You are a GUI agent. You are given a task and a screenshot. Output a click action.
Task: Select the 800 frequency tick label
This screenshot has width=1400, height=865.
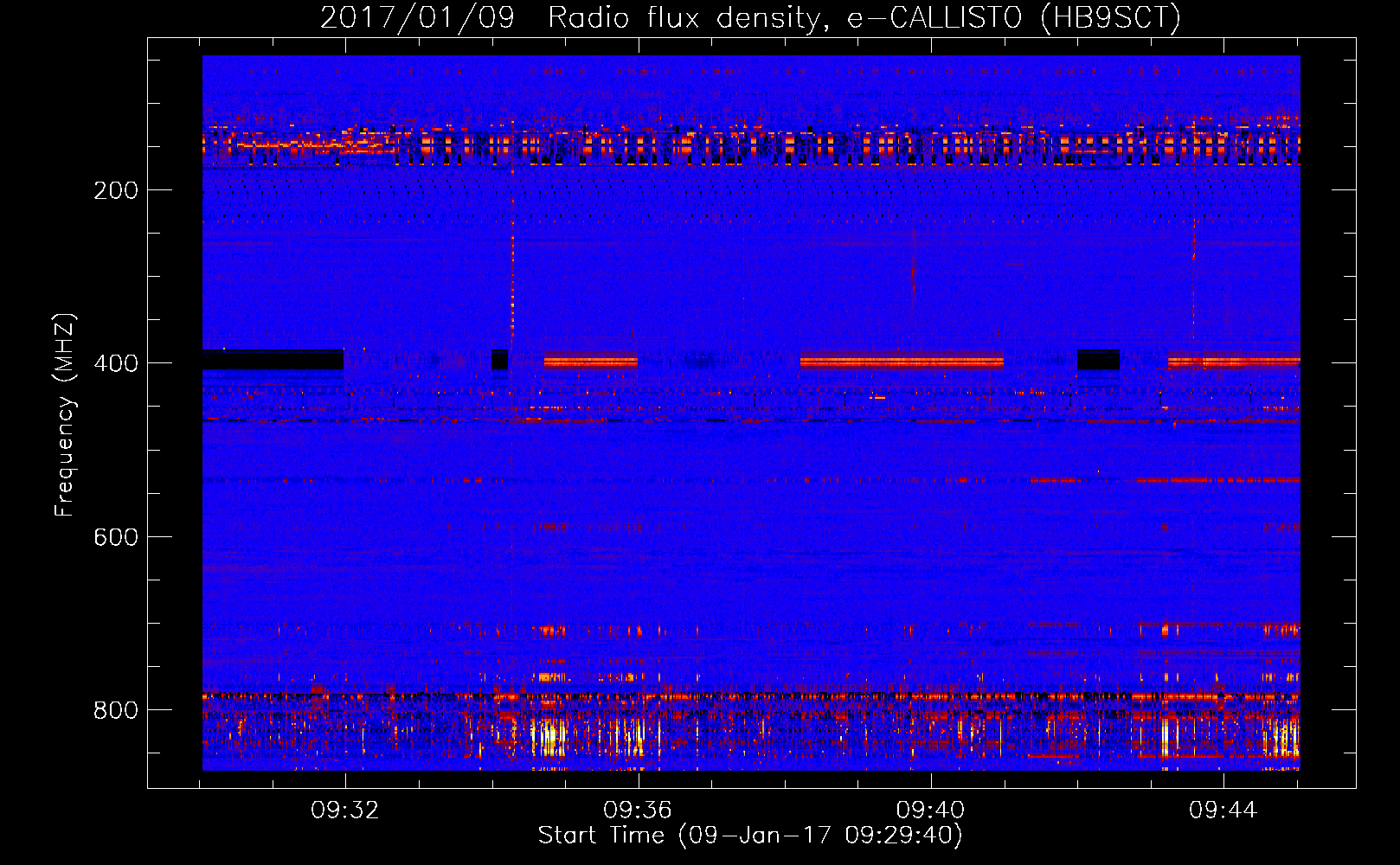click(x=116, y=710)
